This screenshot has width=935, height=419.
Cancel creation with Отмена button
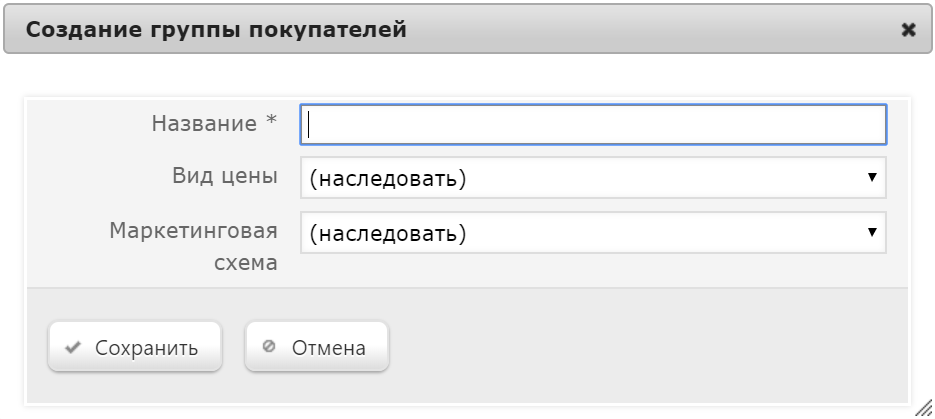pos(317,347)
